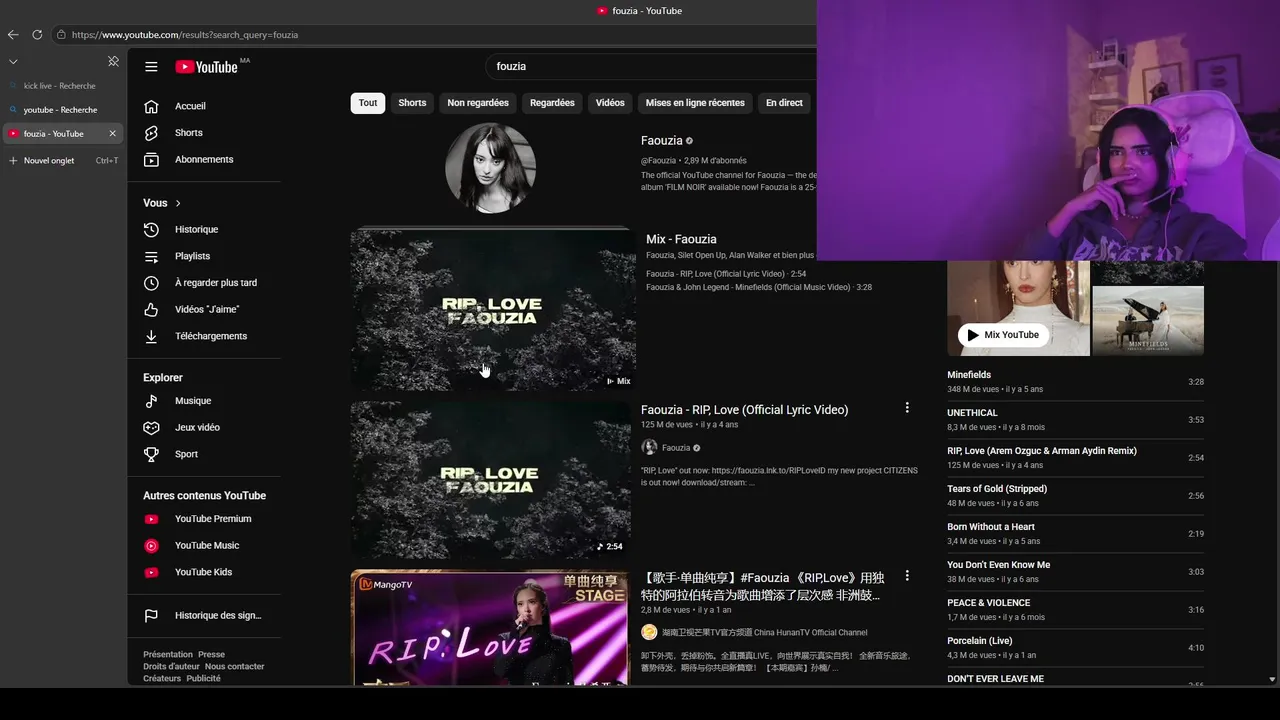
Task: Click the YouTube search field
Action: pyautogui.click(x=650, y=66)
